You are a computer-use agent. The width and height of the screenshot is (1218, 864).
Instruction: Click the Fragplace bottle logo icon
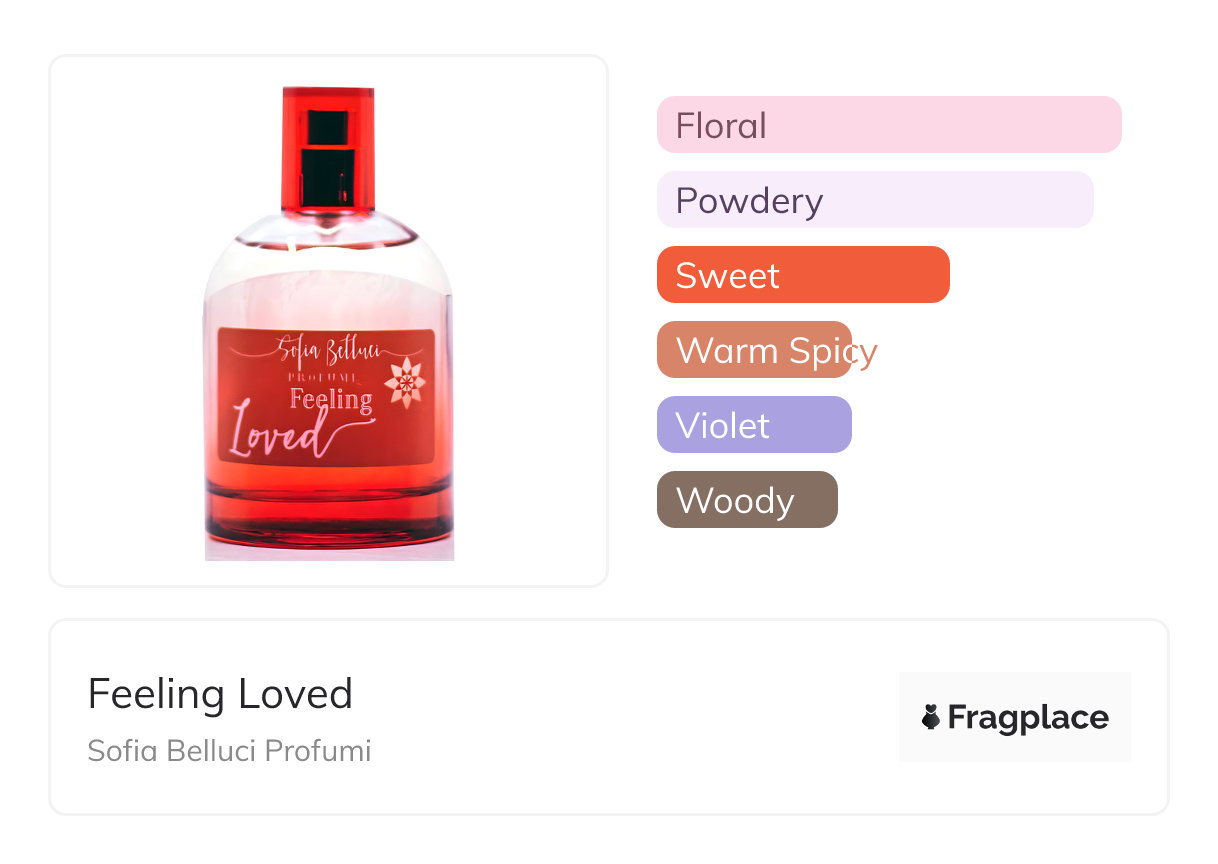931,717
